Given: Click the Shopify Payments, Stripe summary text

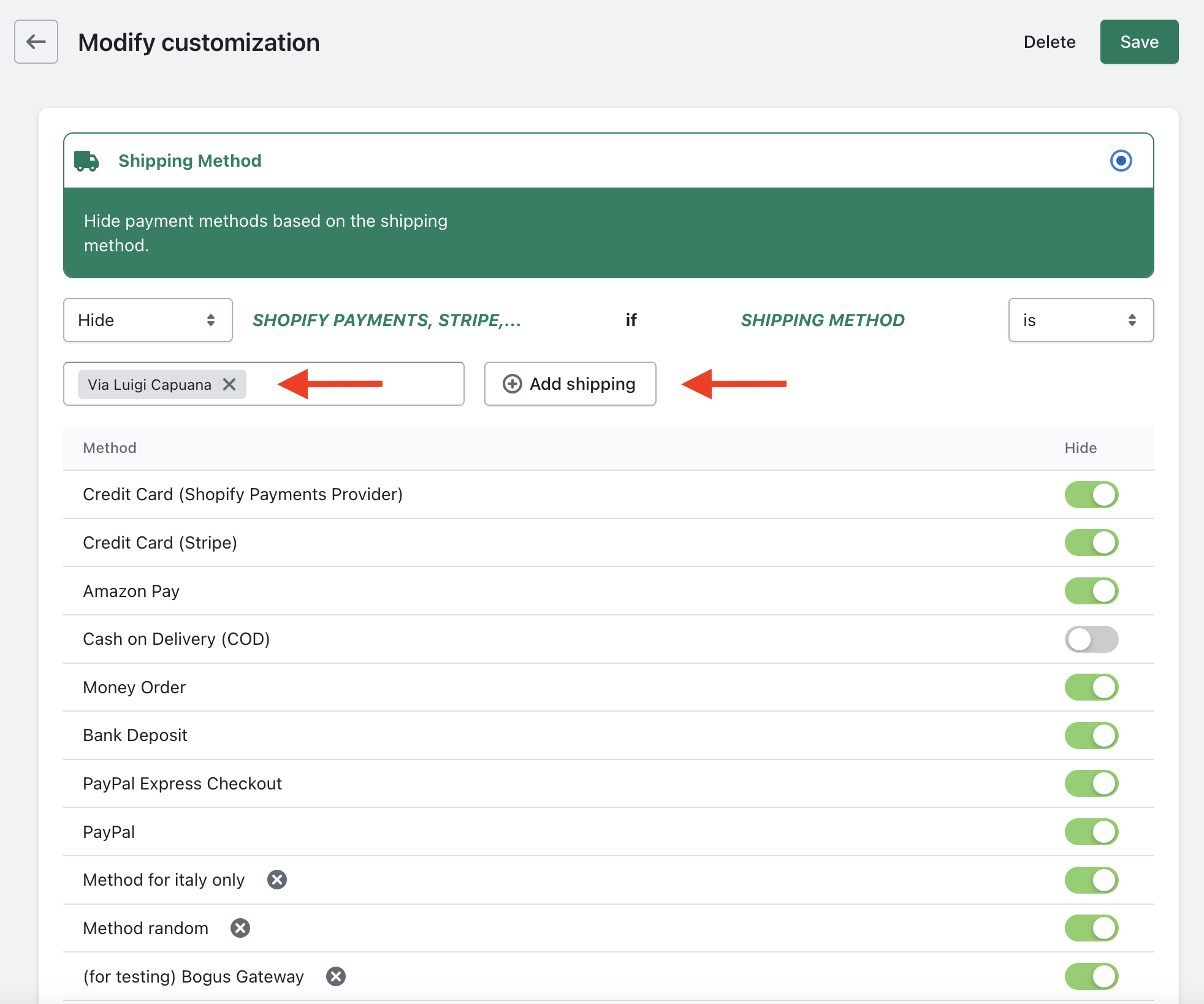Looking at the screenshot, I should click(x=387, y=320).
